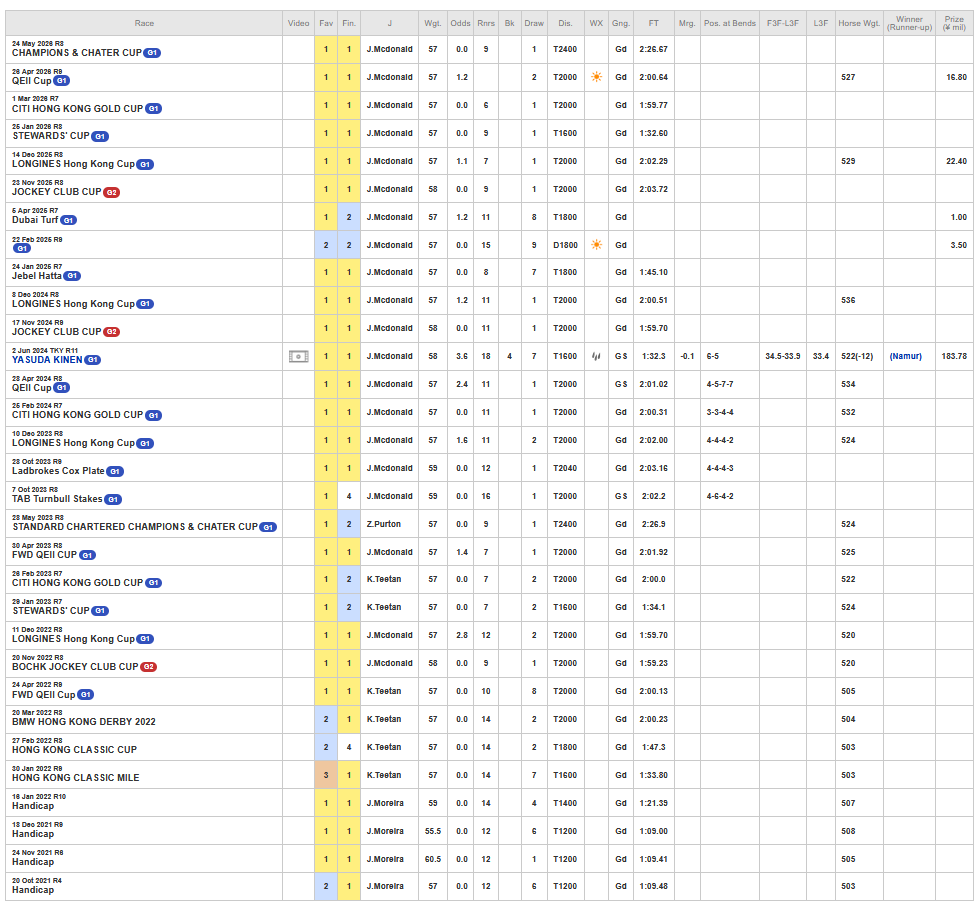Click the finish time 2:26.67
This screenshot has height=907, width=980.
(x=653, y=49)
